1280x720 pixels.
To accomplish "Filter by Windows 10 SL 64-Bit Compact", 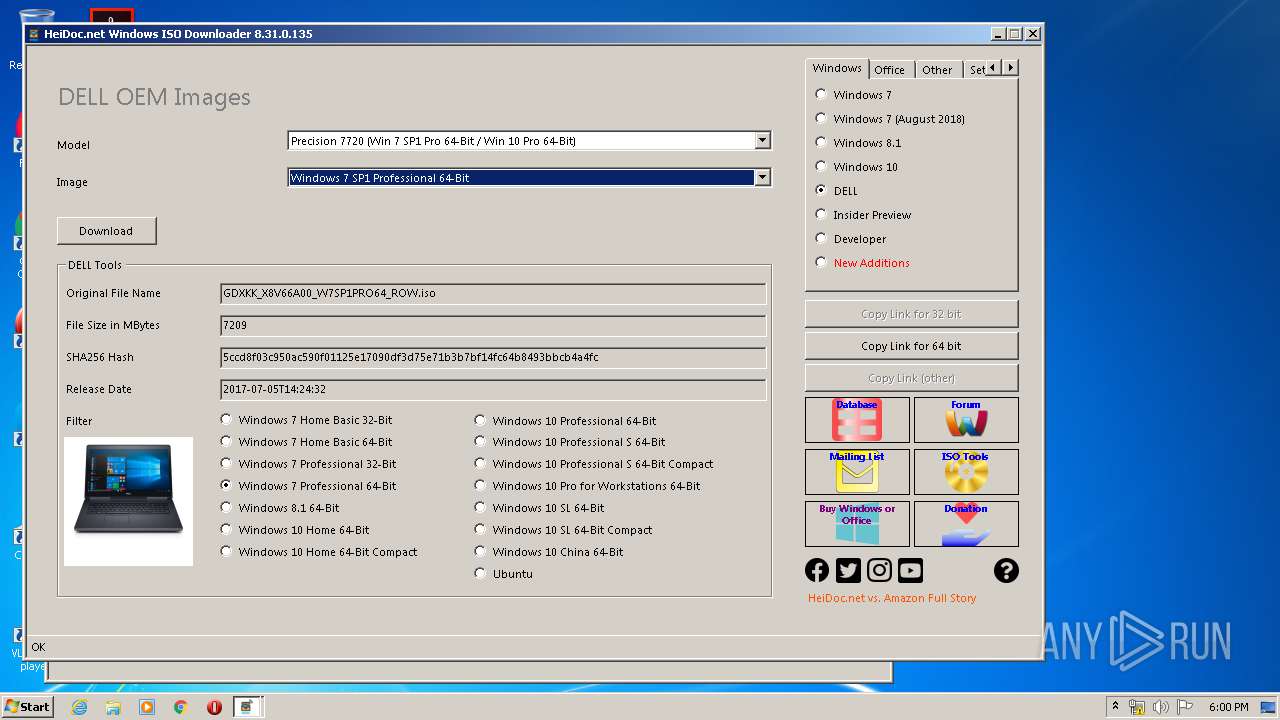I will (x=480, y=529).
